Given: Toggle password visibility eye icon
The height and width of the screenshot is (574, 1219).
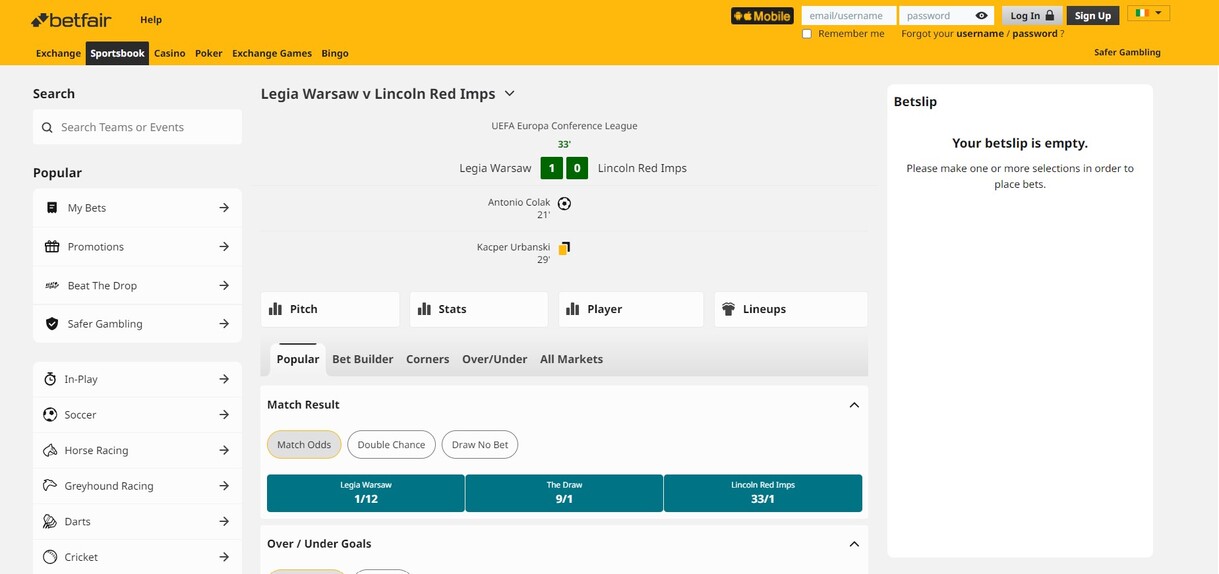Looking at the screenshot, I should tap(982, 16).
